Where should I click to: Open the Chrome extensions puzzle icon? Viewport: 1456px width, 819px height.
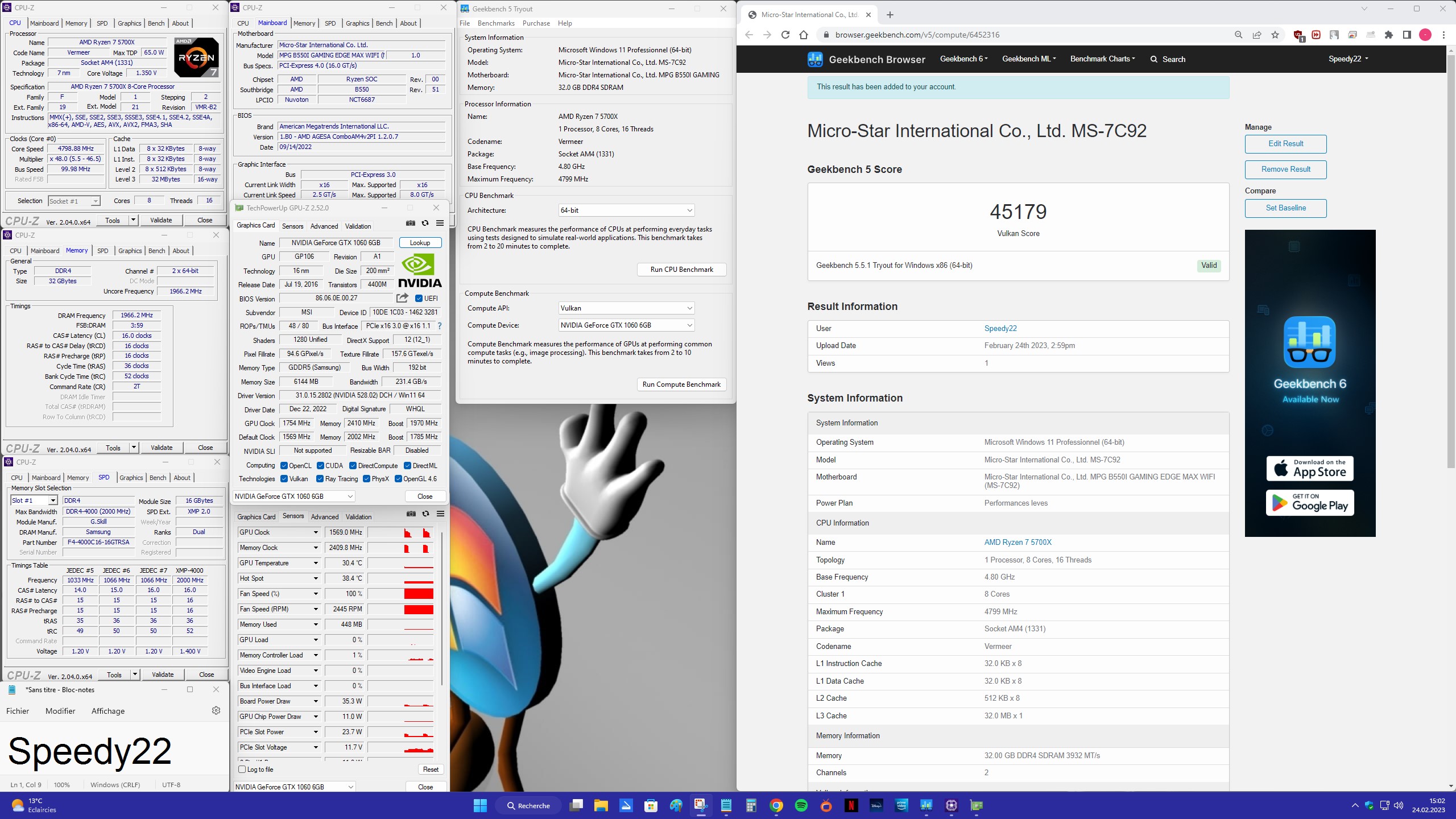tap(1389, 35)
